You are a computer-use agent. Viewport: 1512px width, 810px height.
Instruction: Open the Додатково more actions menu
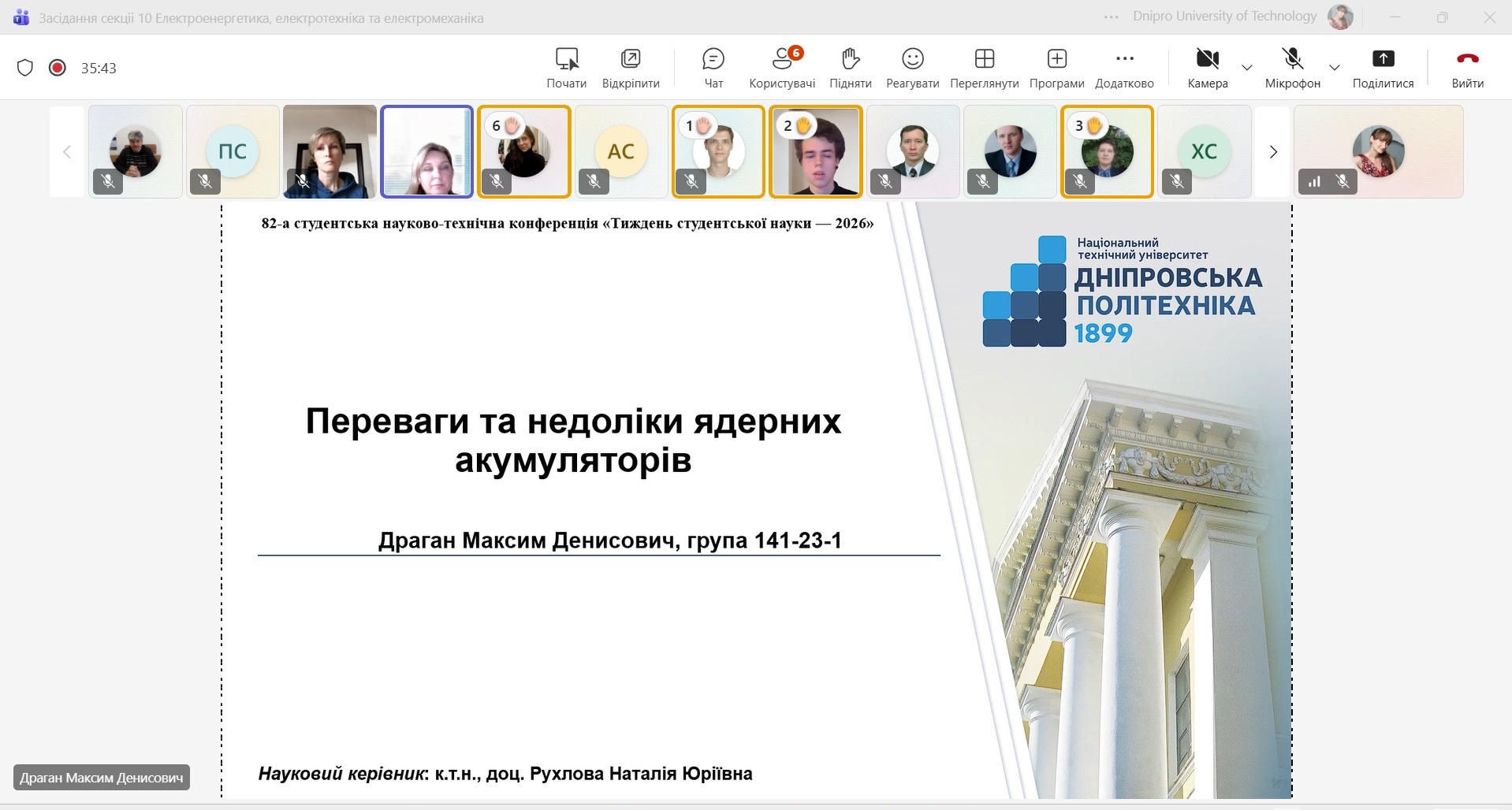1124,67
